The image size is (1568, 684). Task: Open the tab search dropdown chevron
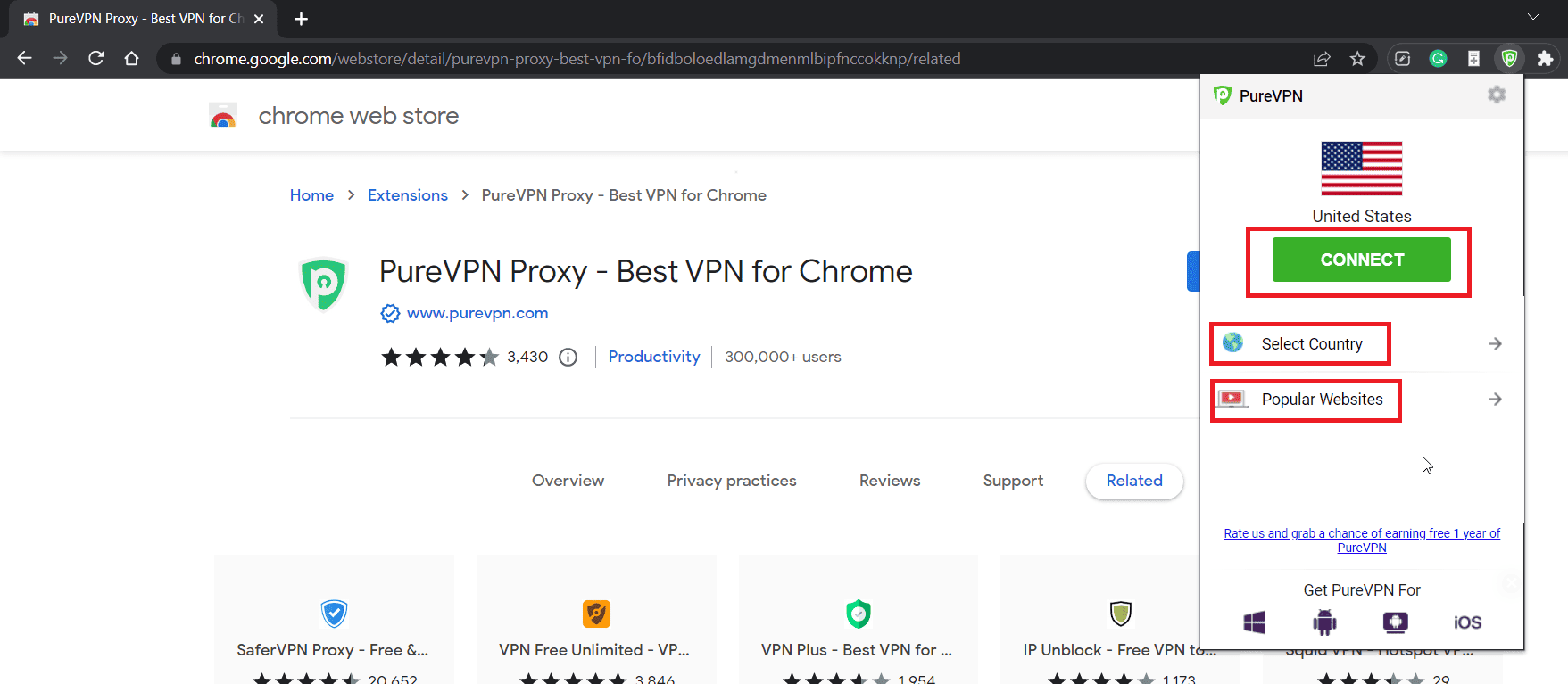(1533, 17)
